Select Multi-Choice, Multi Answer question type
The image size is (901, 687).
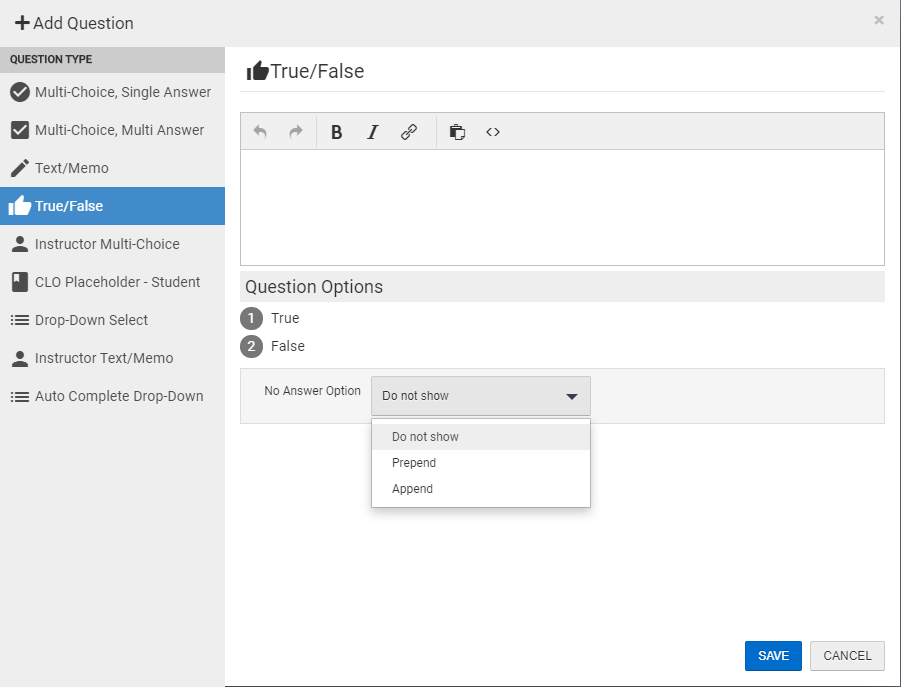tap(113, 130)
